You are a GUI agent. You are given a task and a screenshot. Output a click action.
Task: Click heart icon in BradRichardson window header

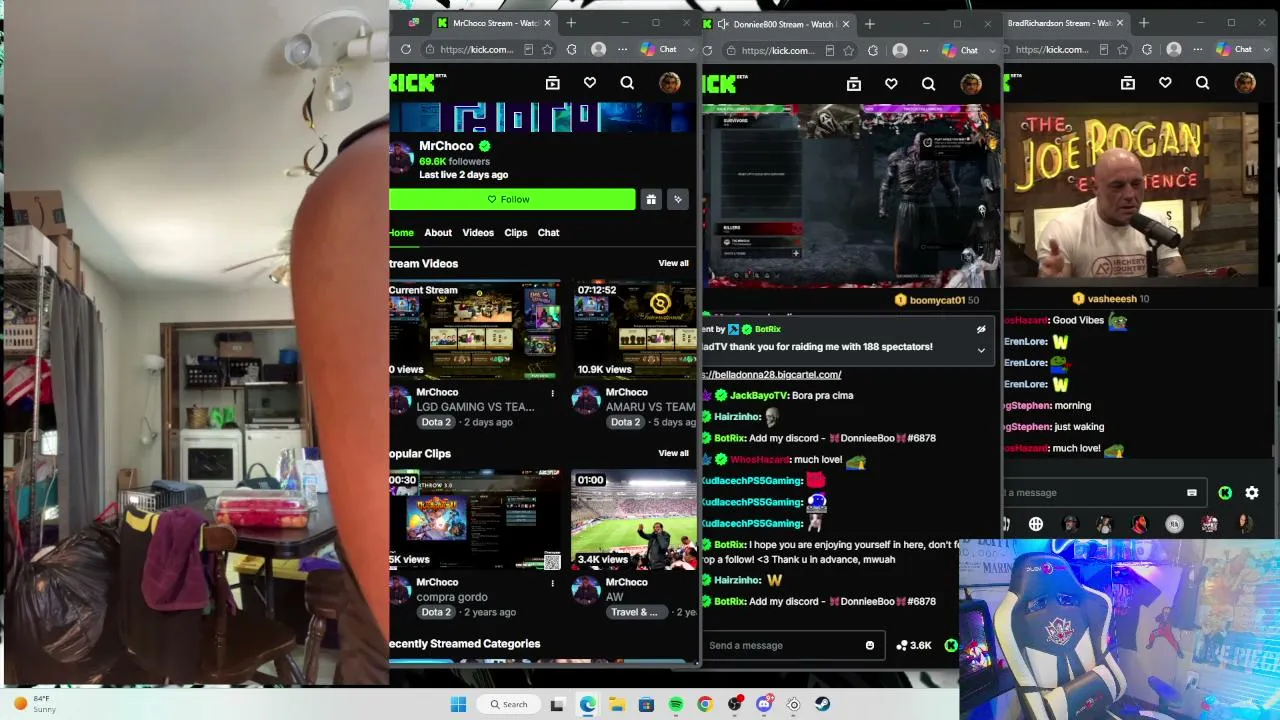pyautogui.click(x=1165, y=83)
